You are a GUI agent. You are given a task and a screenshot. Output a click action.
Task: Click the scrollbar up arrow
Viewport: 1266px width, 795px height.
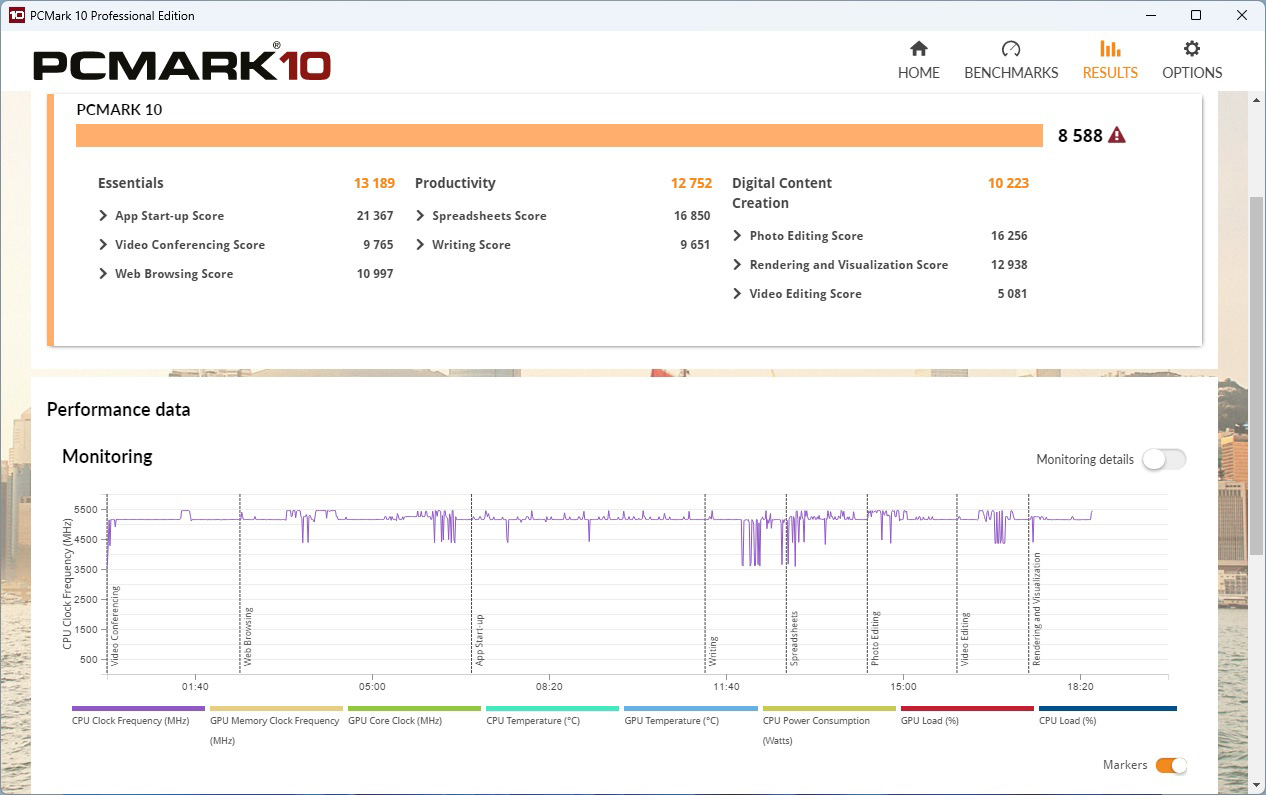[1257, 98]
